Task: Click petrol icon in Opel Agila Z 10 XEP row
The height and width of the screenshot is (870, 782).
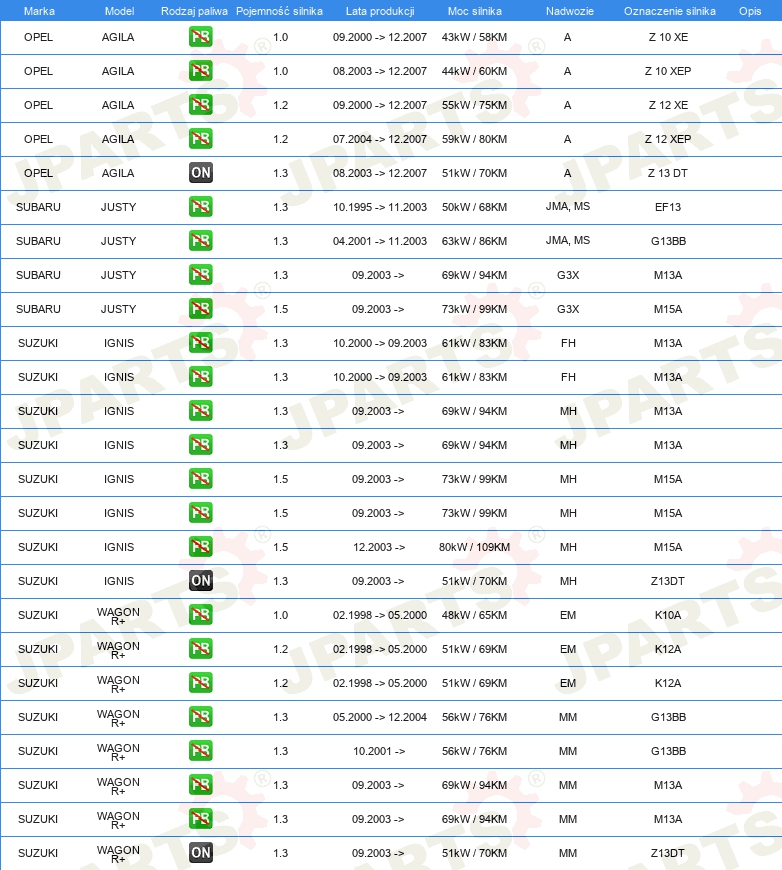Action: [200, 71]
